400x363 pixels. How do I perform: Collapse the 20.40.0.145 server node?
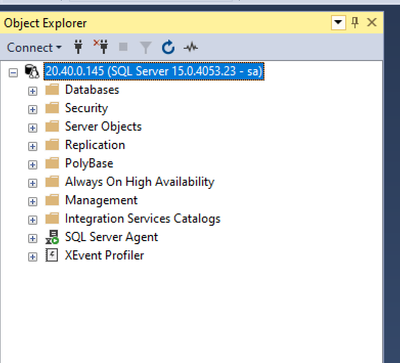point(13,72)
